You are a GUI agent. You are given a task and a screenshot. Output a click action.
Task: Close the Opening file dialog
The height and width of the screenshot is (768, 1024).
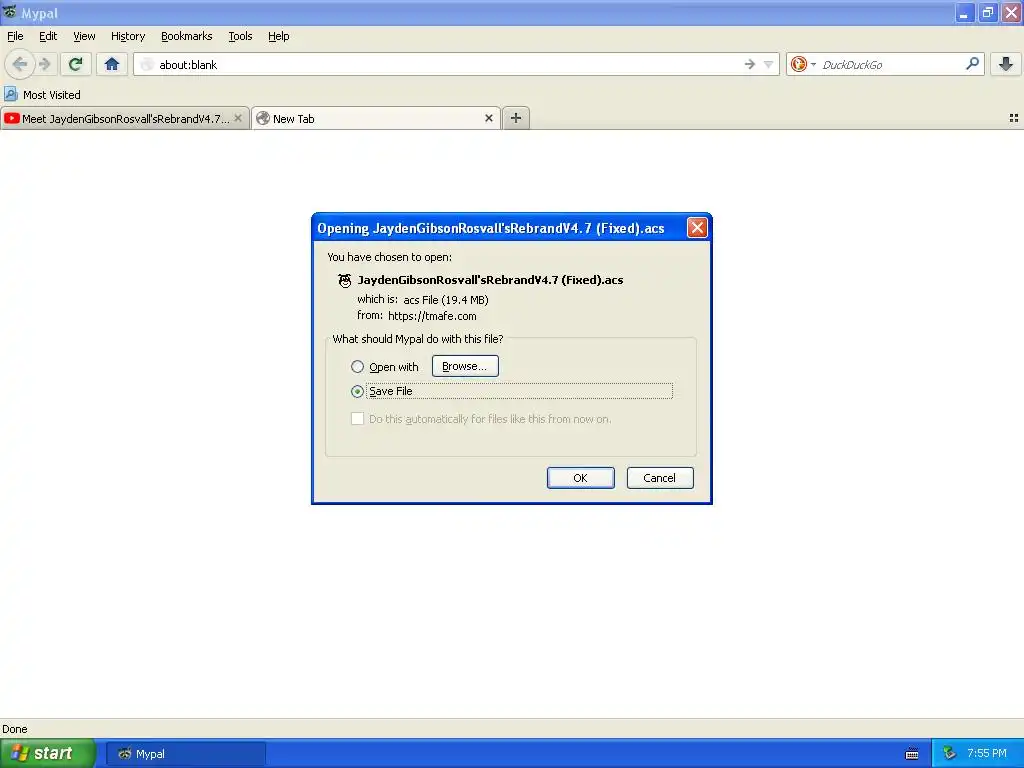point(697,227)
